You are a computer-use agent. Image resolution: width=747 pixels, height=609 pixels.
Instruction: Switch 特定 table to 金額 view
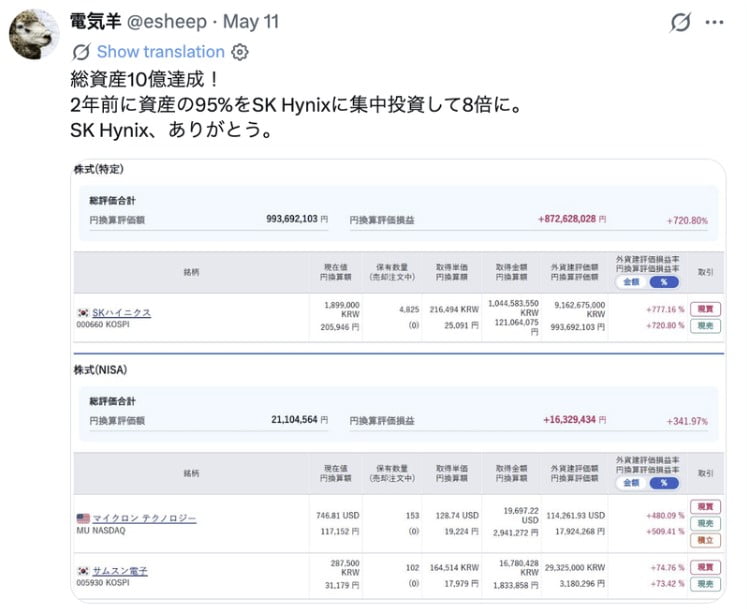[631, 282]
